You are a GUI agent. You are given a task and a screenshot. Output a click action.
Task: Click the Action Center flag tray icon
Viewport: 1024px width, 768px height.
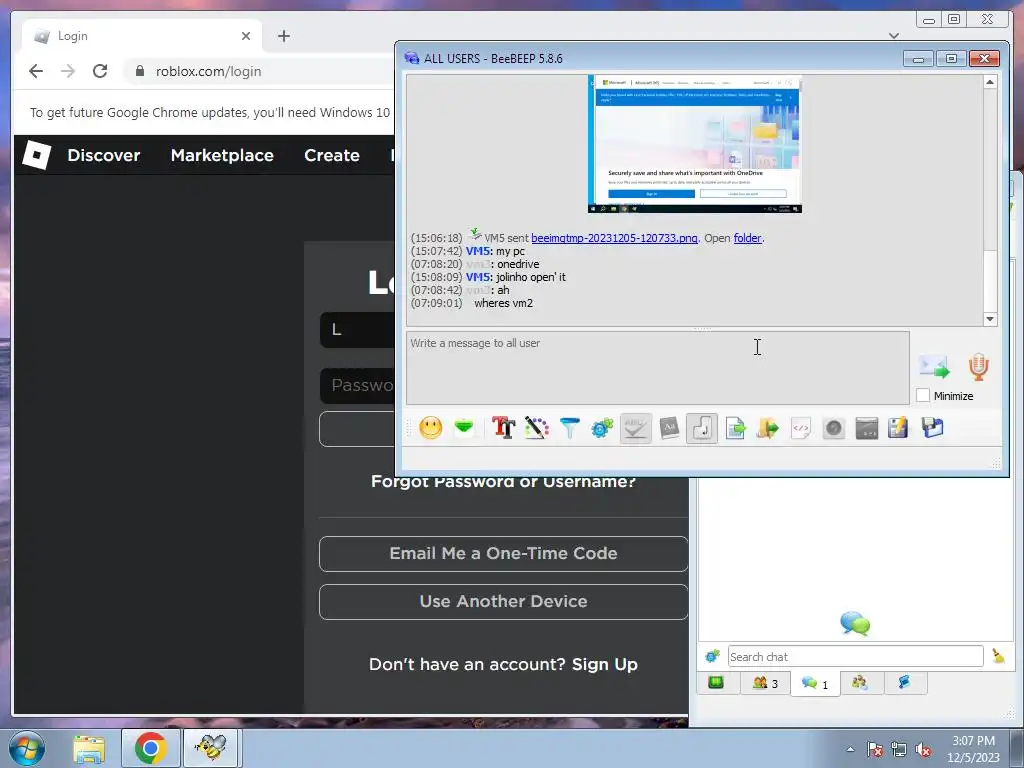coord(875,750)
